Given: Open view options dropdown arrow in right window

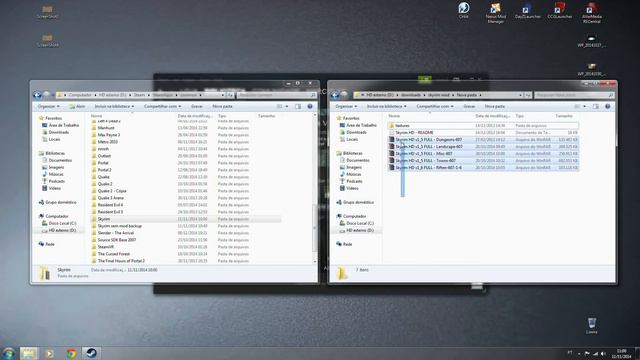Looking at the screenshot, I should tap(584, 107).
